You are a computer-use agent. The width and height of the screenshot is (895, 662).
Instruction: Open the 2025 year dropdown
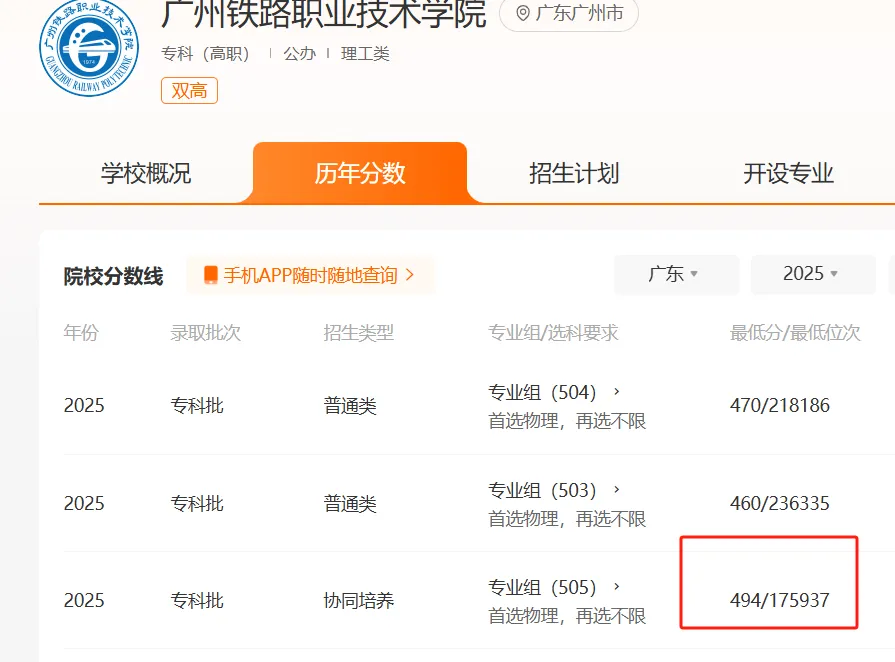[x=813, y=275]
